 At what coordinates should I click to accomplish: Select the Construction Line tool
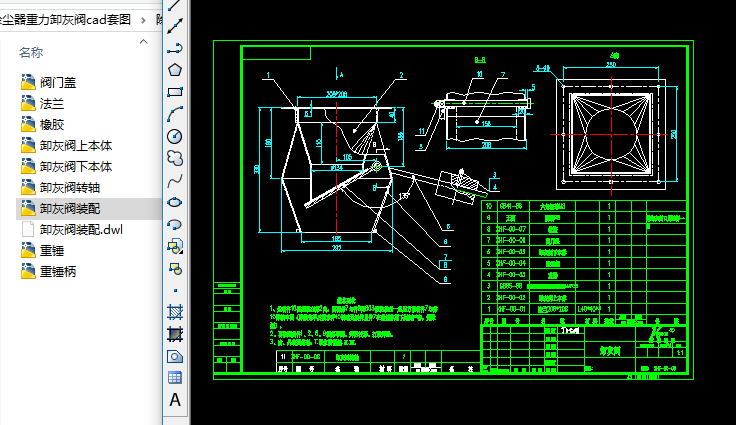175,26
